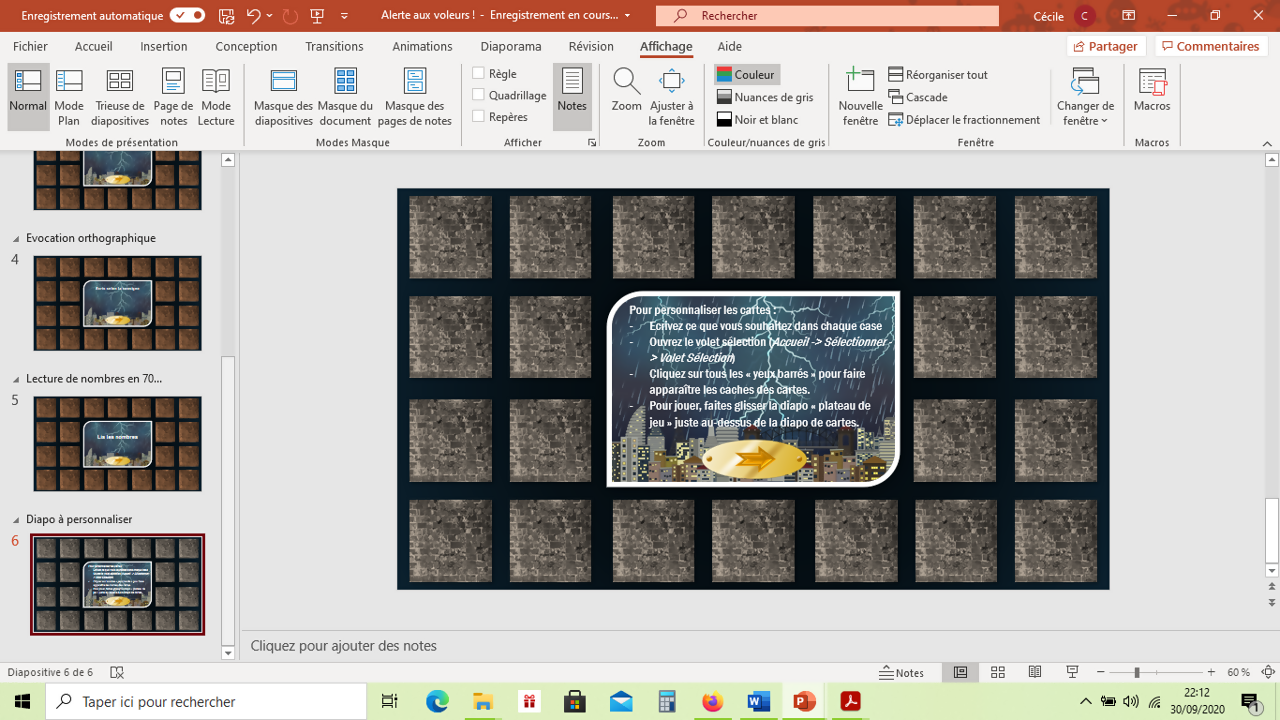Adjust the zoom slider in status bar
The width and height of the screenshot is (1280, 720).
(1137, 673)
